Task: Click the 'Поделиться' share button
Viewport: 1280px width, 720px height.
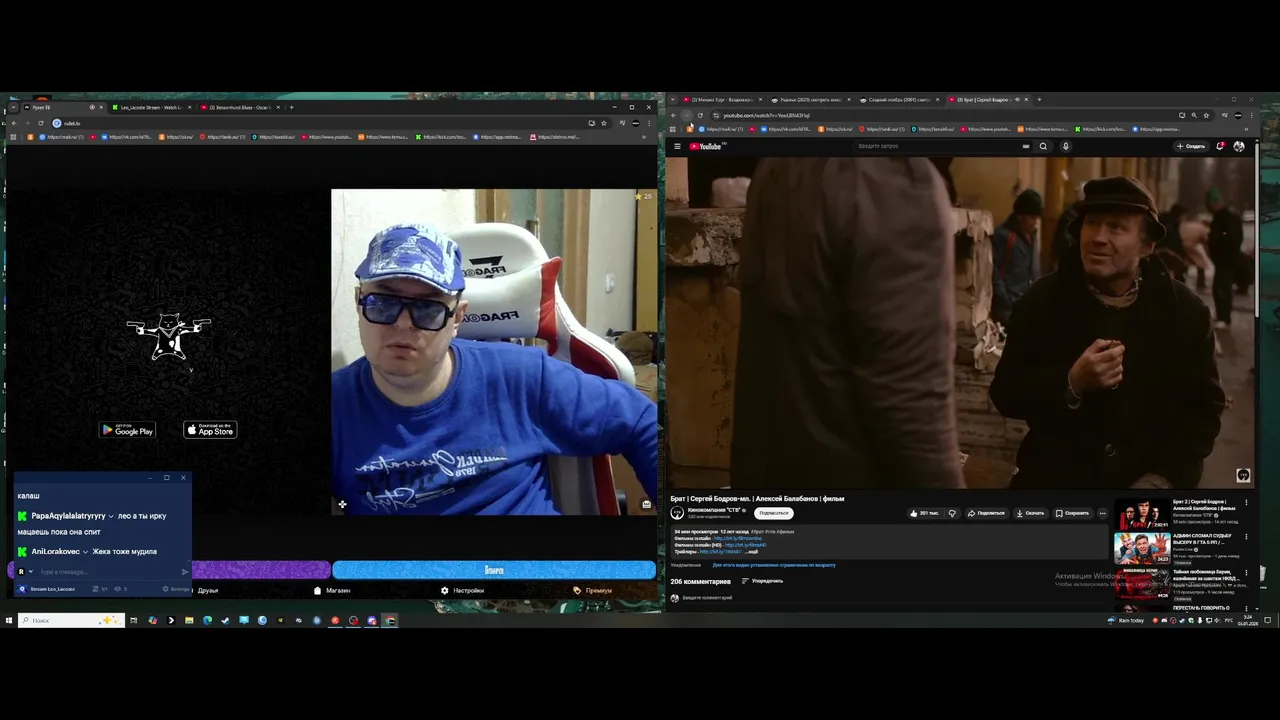Action: coord(986,513)
